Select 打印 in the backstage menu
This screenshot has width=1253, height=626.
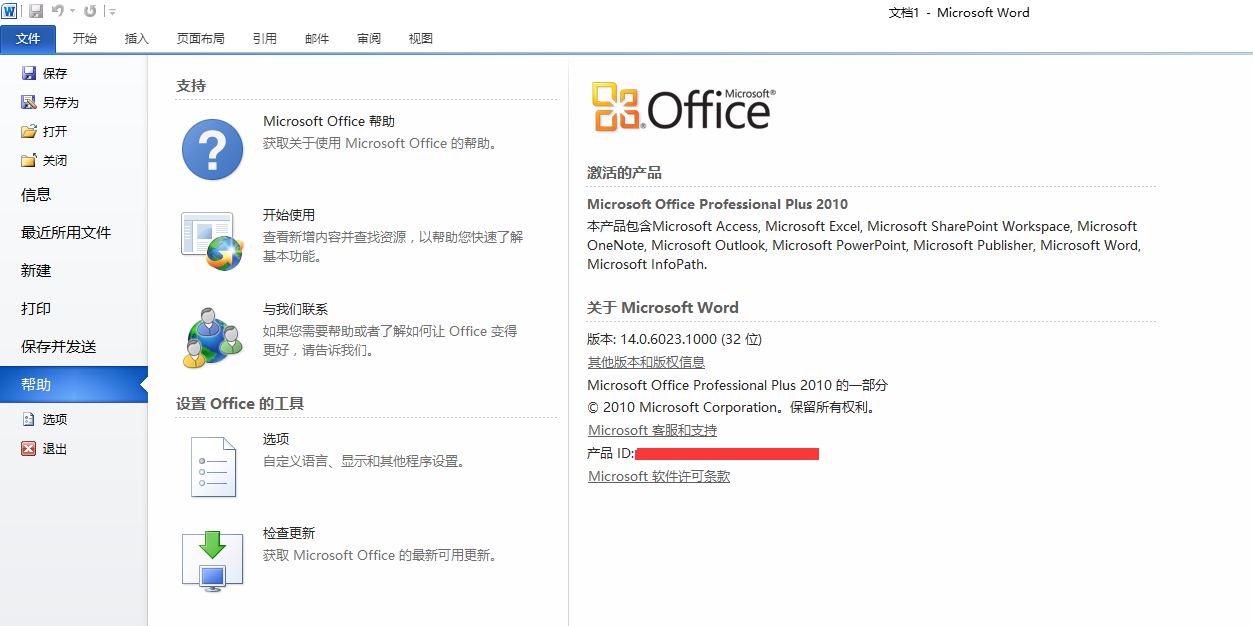pos(36,309)
